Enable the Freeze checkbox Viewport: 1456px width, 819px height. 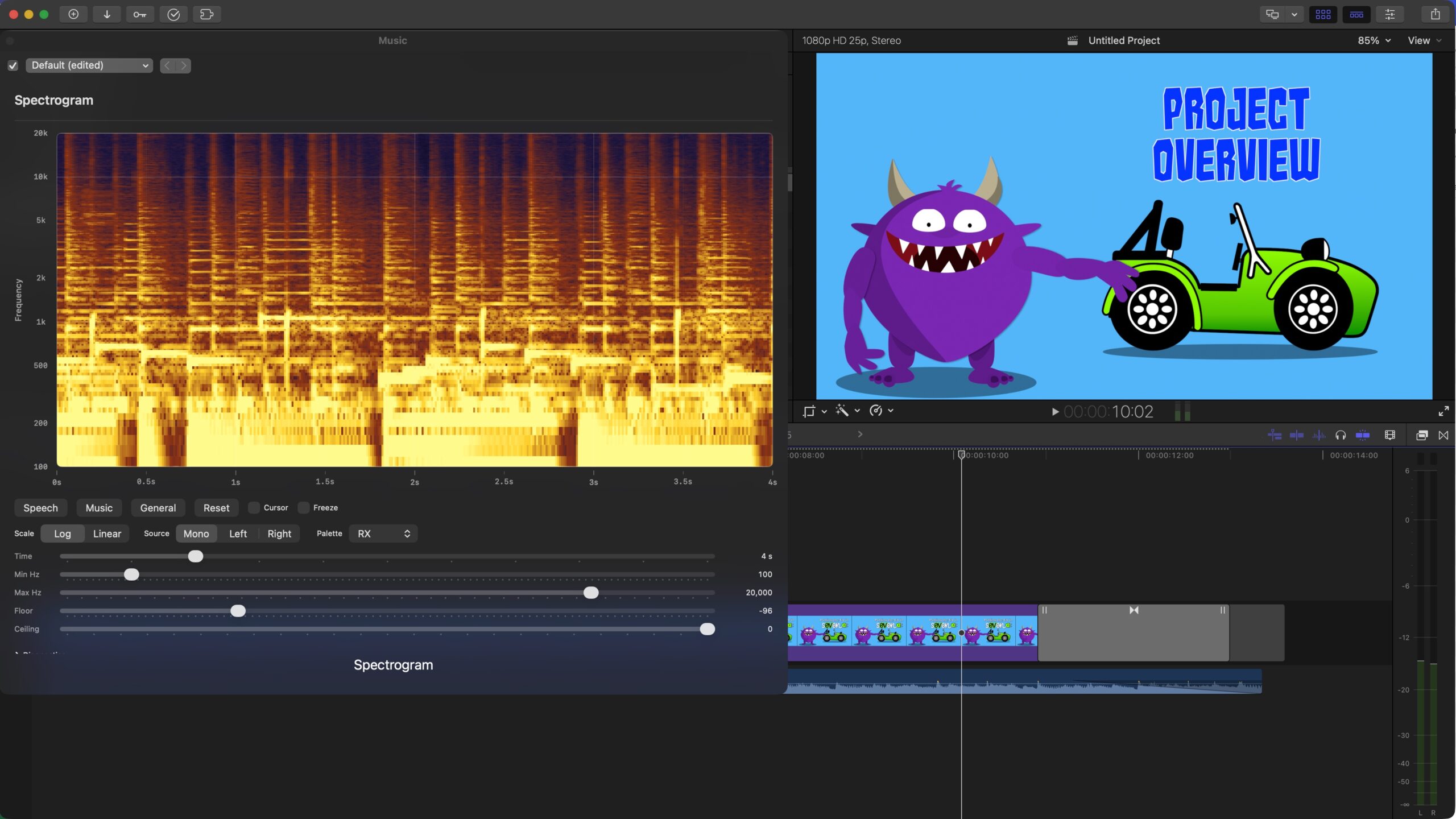[304, 507]
